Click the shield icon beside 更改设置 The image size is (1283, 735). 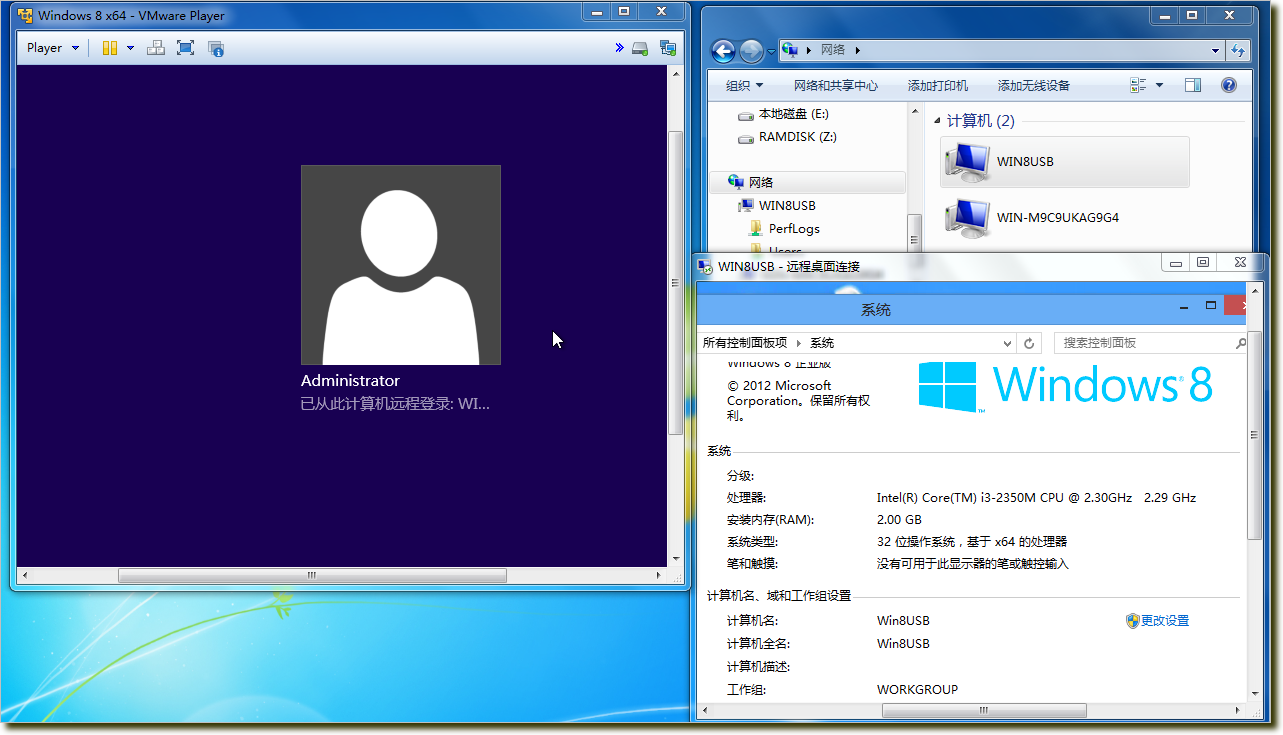point(1133,621)
